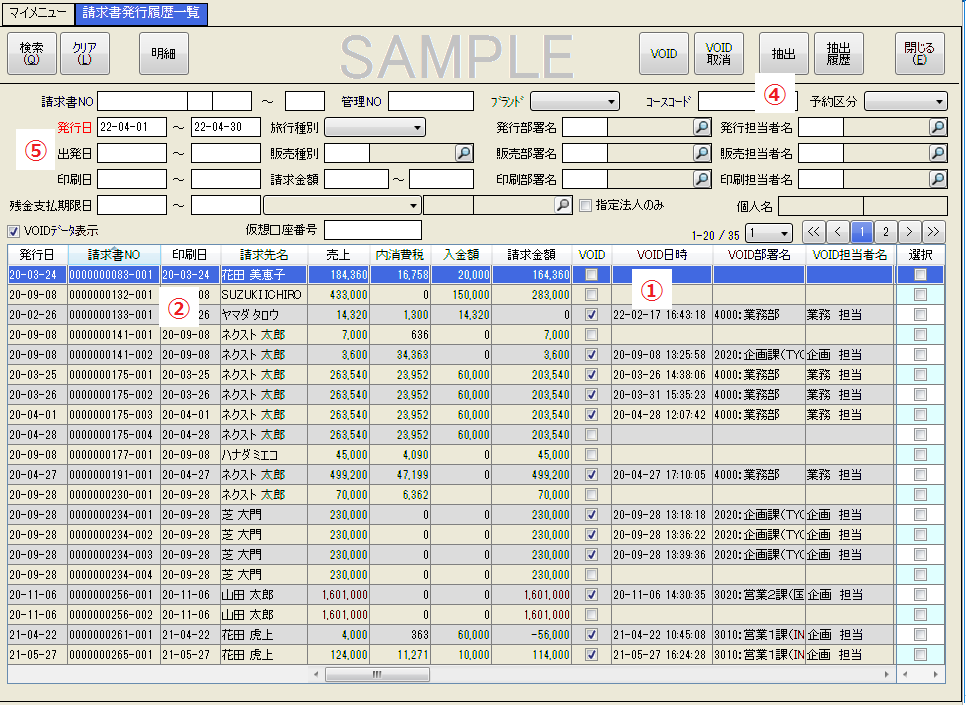Jump to last page with >> button
966x715 pixels.
pos(933,232)
